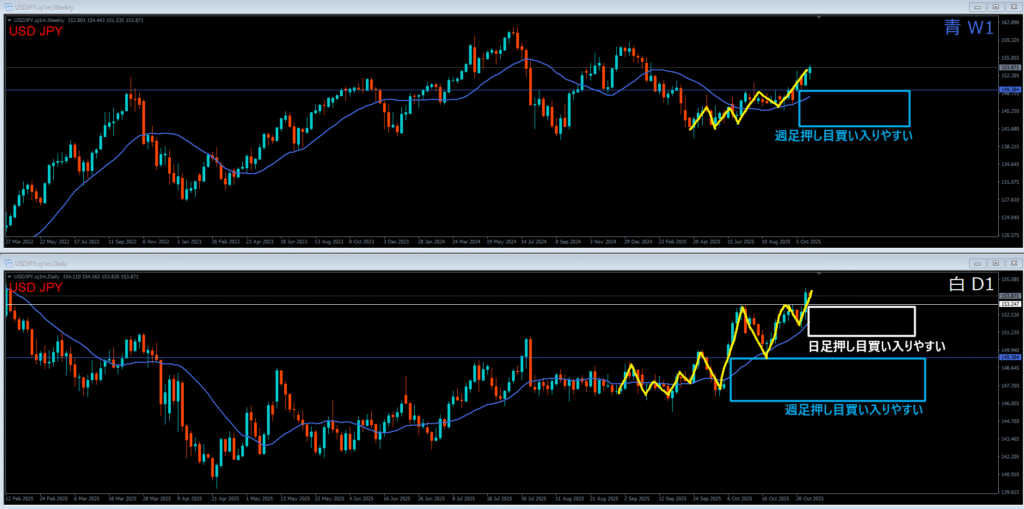Screen dimensions: 1024x509
Task: Select the 白 D1 timeframe label
Action: [969, 285]
